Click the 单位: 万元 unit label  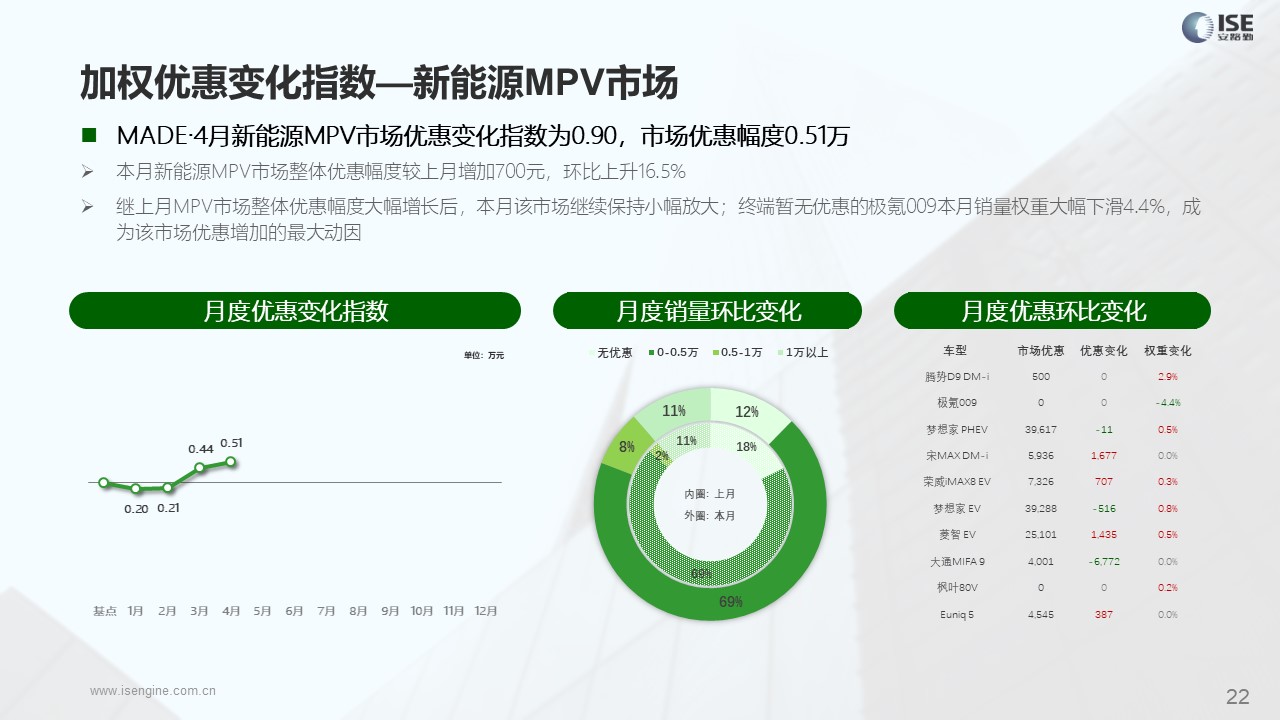coord(484,355)
